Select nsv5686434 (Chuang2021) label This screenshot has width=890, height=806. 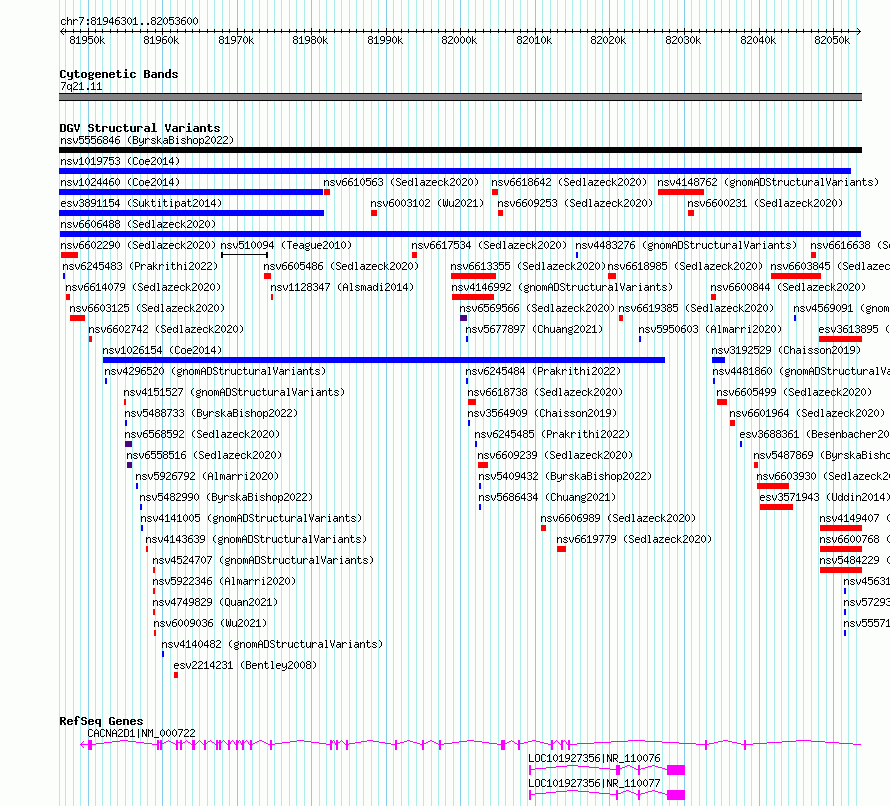point(547,497)
